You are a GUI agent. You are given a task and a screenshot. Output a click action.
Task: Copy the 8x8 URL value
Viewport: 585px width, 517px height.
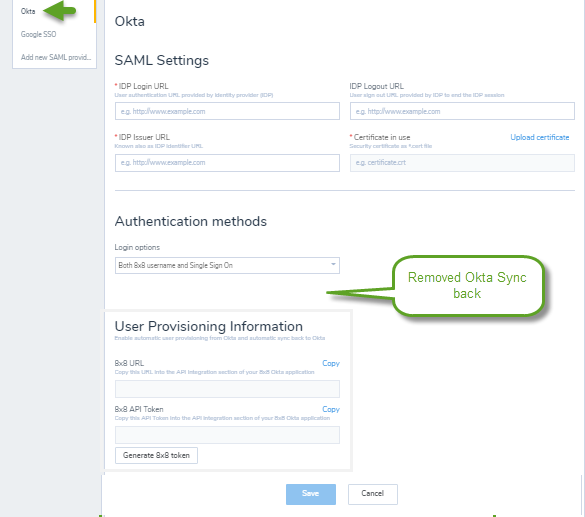pyautogui.click(x=331, y=363)
